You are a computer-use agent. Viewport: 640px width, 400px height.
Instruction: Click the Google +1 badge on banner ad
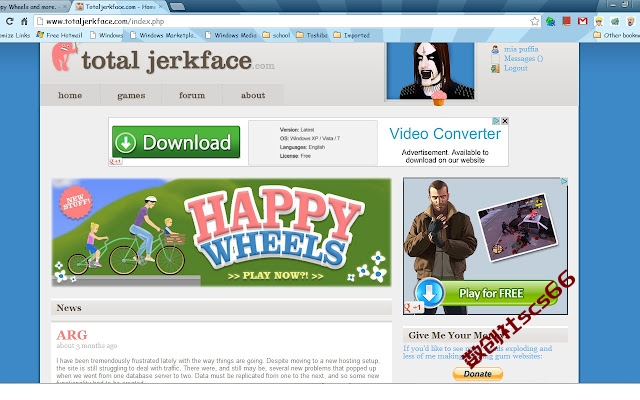[x=116, y=162]
